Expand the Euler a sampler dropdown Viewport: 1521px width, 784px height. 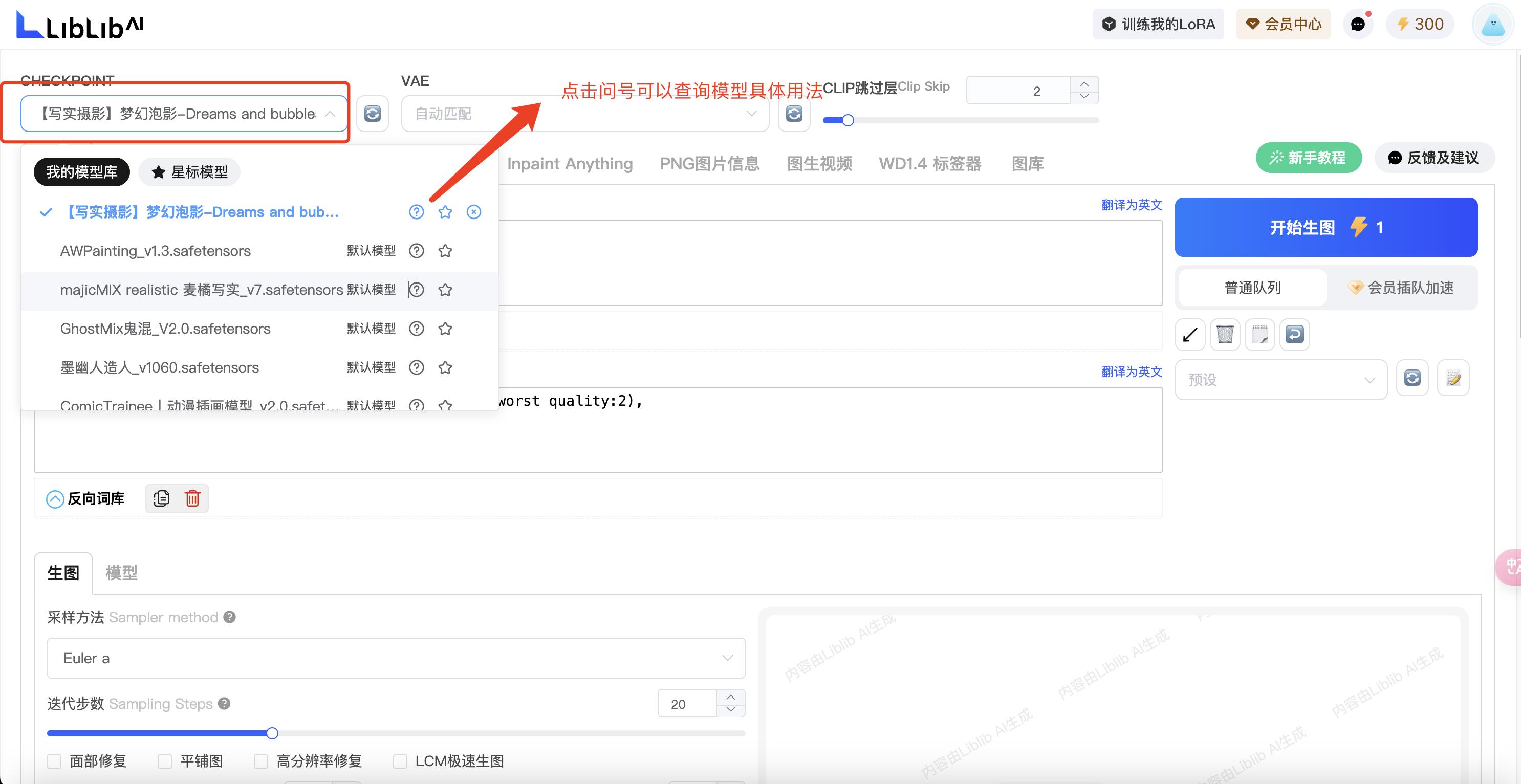396,658
